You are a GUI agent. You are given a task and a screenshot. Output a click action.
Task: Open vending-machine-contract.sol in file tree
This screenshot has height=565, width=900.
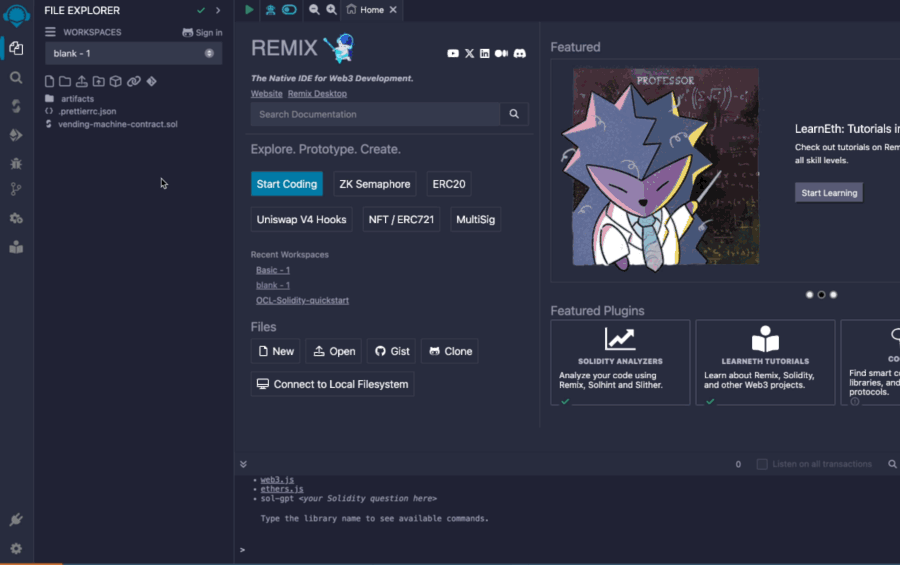pyautogui.click(x=117, y=124)
